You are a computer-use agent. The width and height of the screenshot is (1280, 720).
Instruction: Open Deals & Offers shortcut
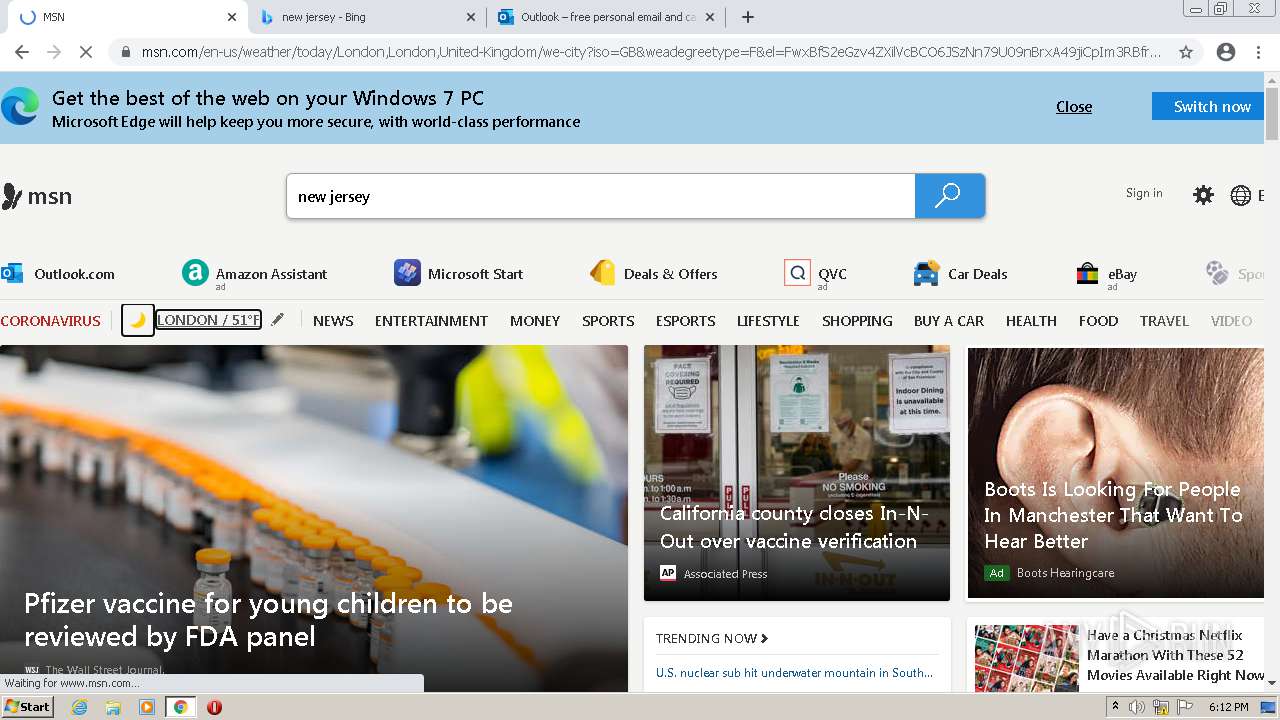coord(653,273)
